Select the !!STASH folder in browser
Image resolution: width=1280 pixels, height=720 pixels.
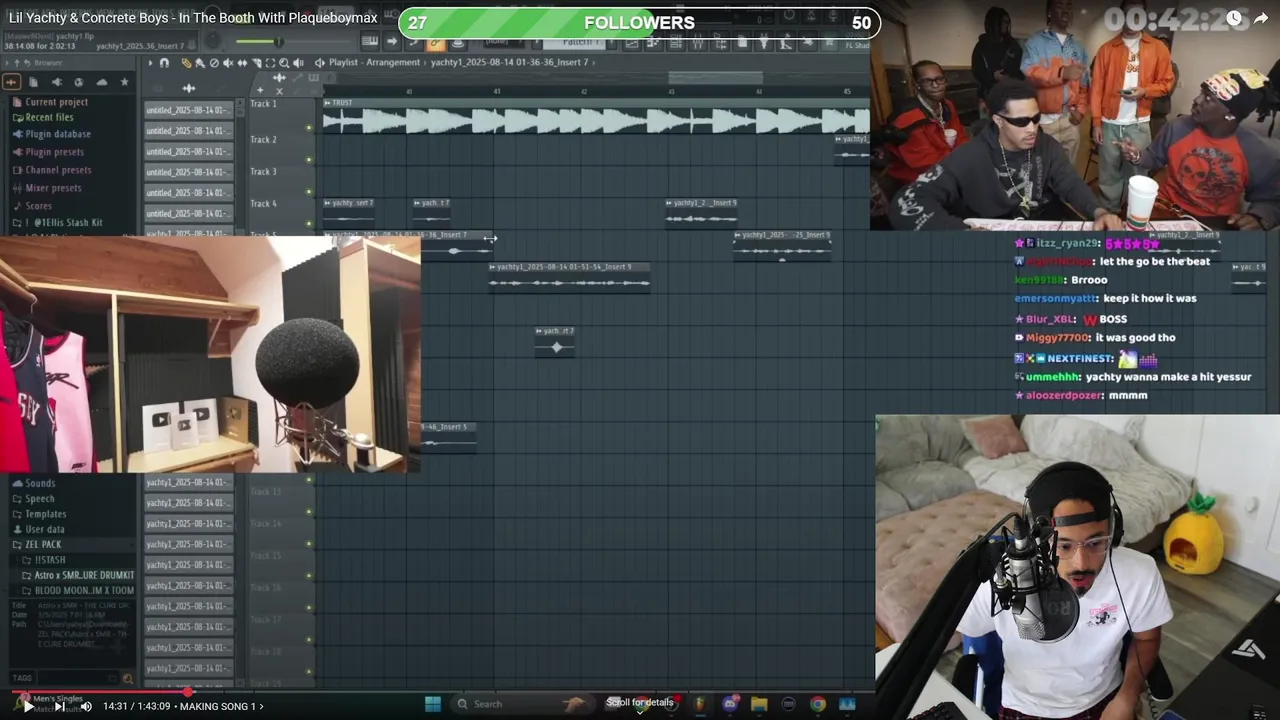[x=49, y=560]
